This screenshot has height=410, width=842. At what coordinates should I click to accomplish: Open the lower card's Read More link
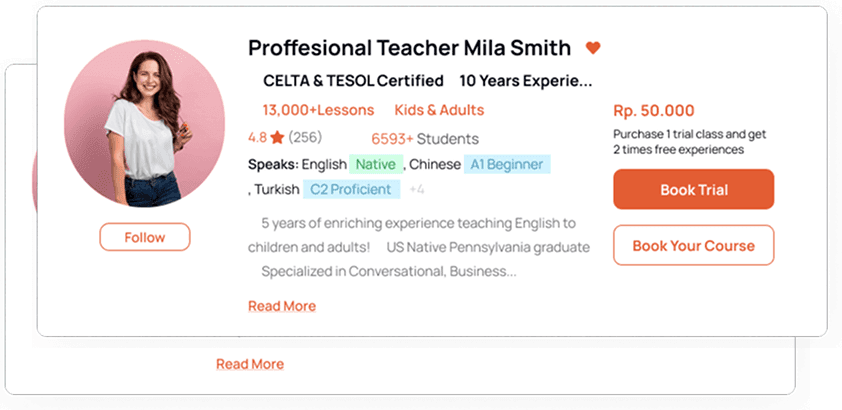[x=250, y=364]
